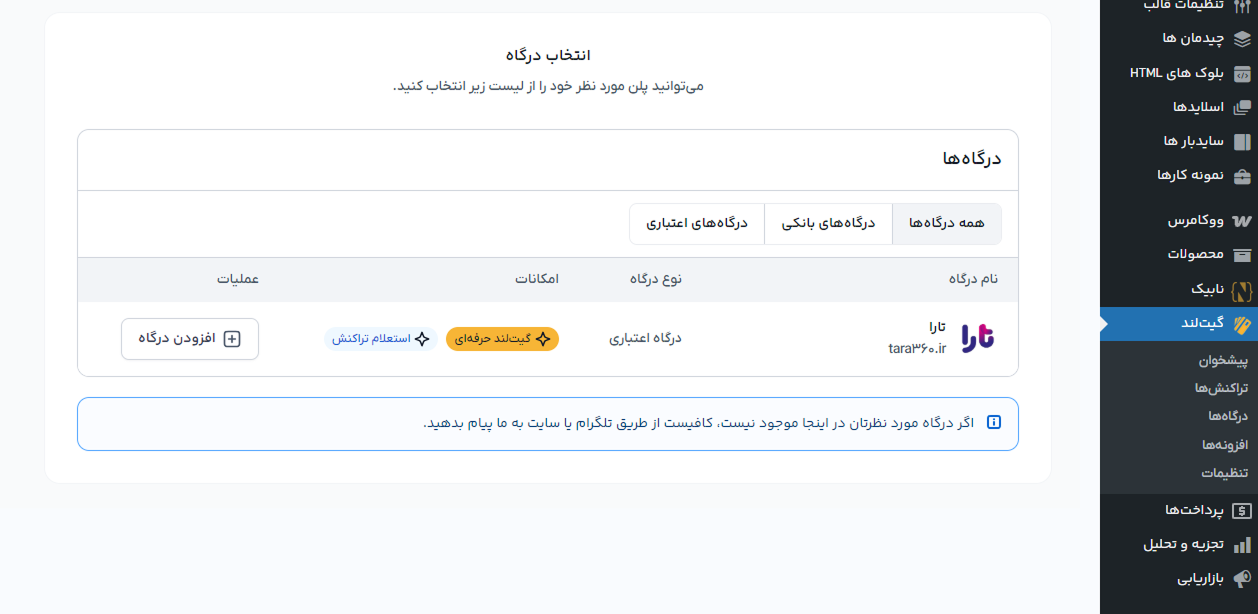
Task: Click the اسلایدها slides icon
Action: pyautogui.click(x=1242, y=107)
